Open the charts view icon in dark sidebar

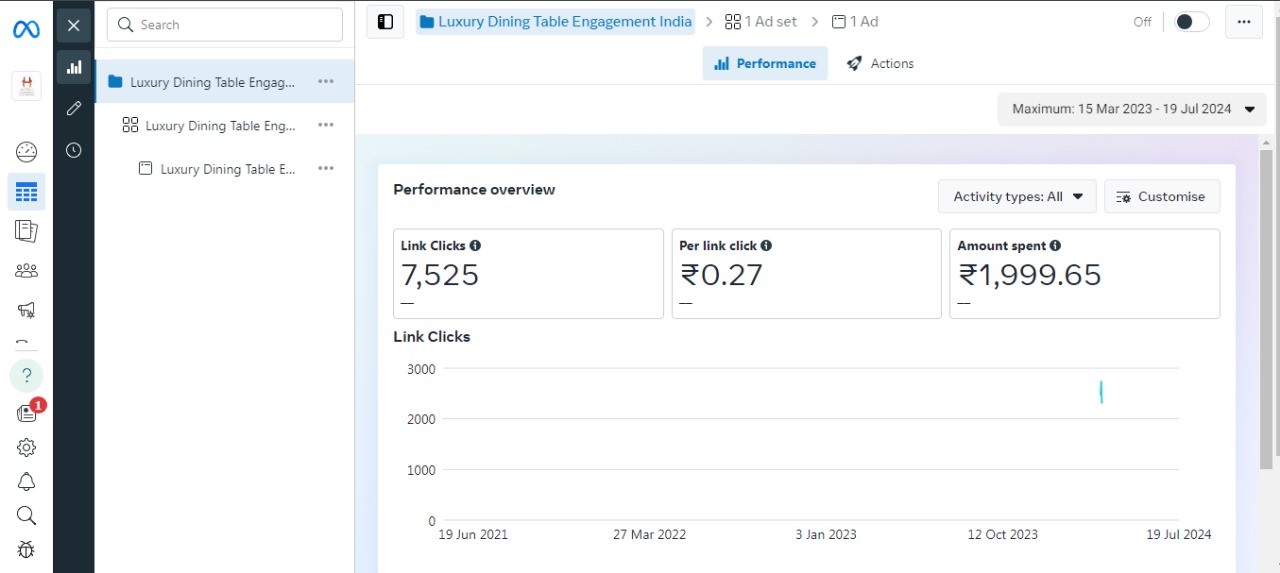(x=74, y=67)
